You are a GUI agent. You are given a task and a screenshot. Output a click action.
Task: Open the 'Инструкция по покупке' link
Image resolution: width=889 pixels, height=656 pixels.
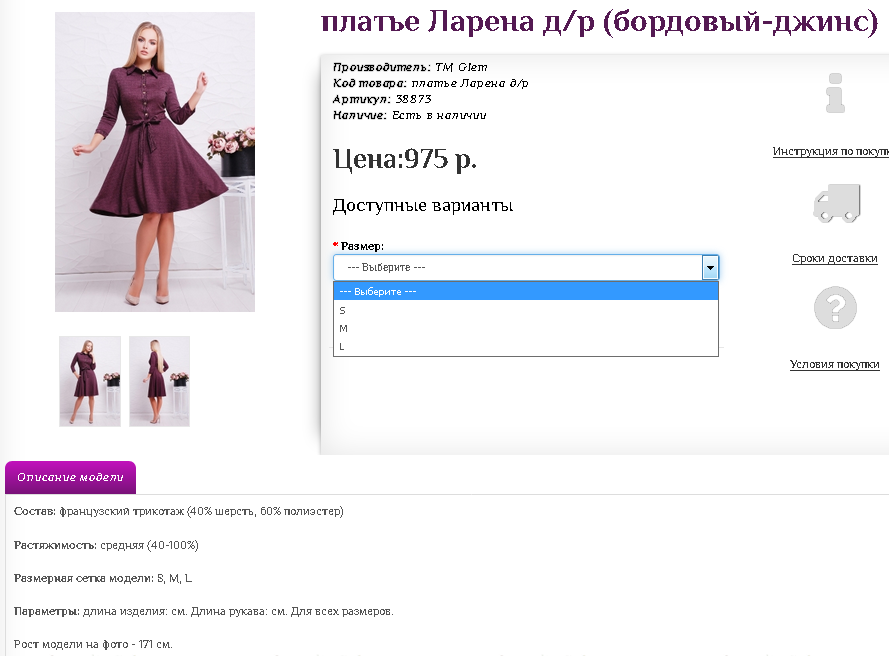[830, 151]
